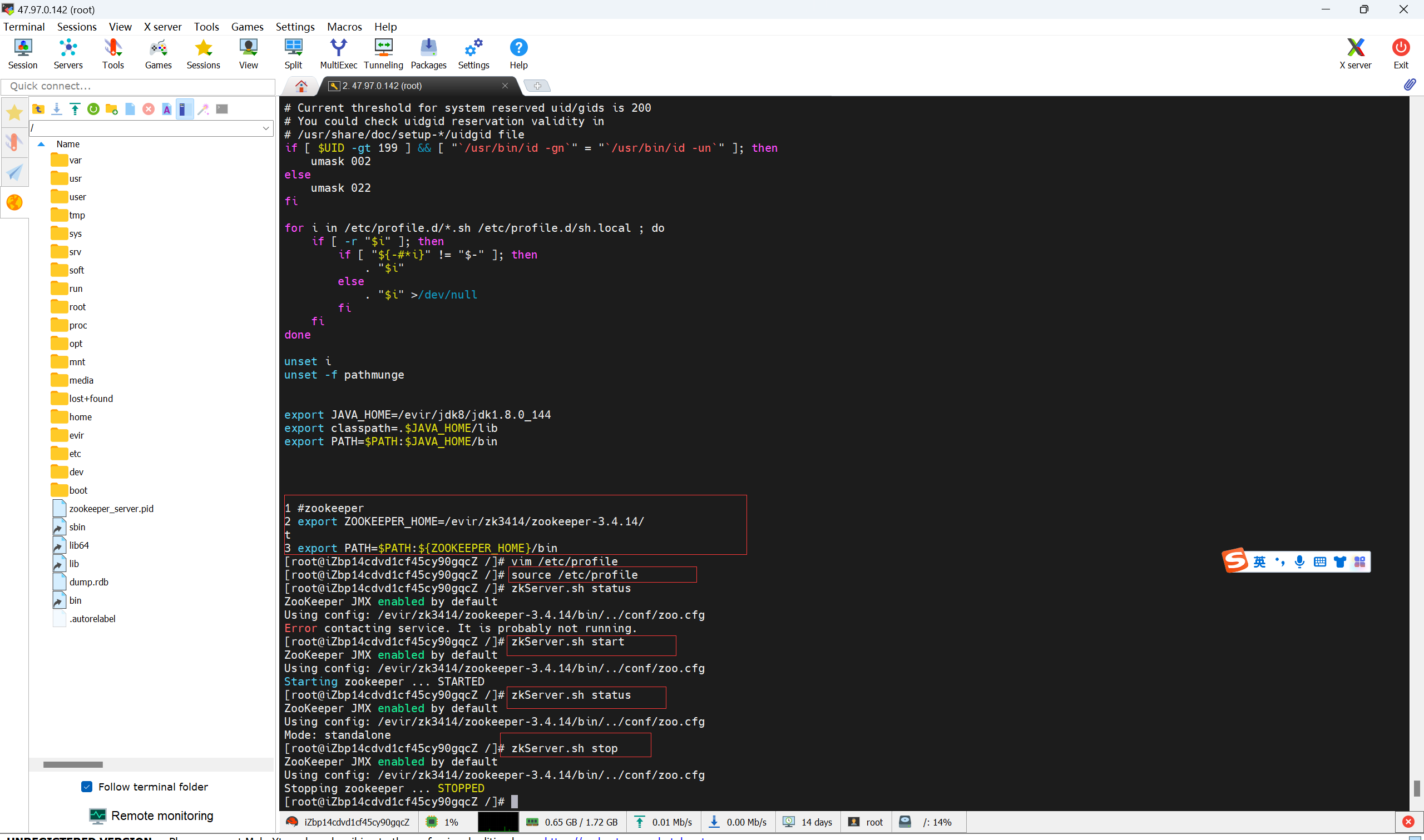Open the Macros menu
The image size is (1424, 840).
(x=344, y=27)
